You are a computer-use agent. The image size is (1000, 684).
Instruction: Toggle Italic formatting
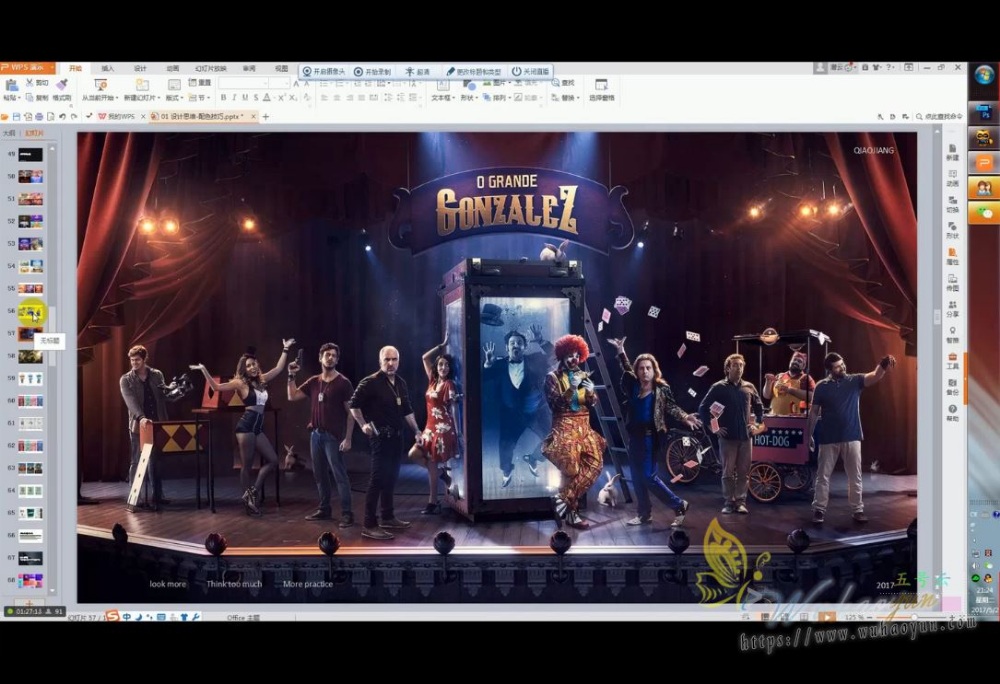[234, 98]
